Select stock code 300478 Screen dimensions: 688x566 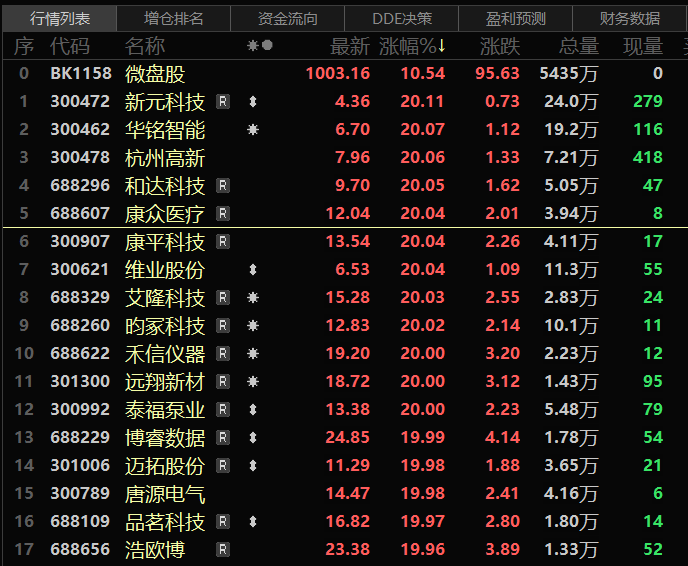coord(79,158)
